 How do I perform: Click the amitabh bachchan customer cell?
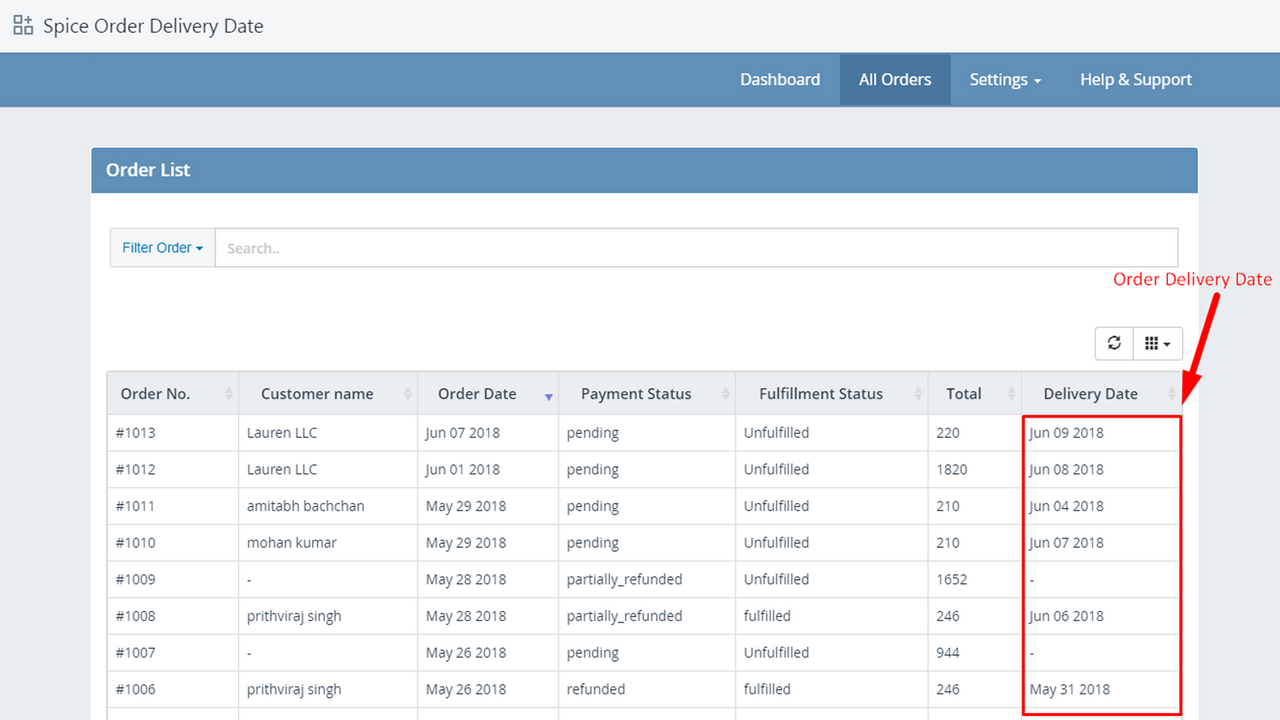tap(305, 506)
